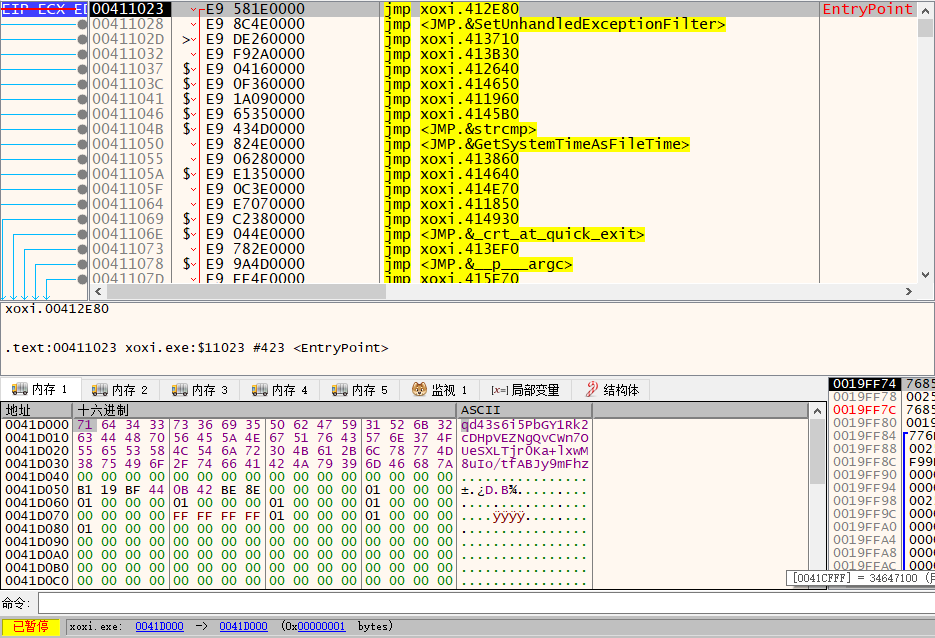The image size is (935, 638).
Task: Click the 已暂停 paused status label
Action: tap(30, 627)
